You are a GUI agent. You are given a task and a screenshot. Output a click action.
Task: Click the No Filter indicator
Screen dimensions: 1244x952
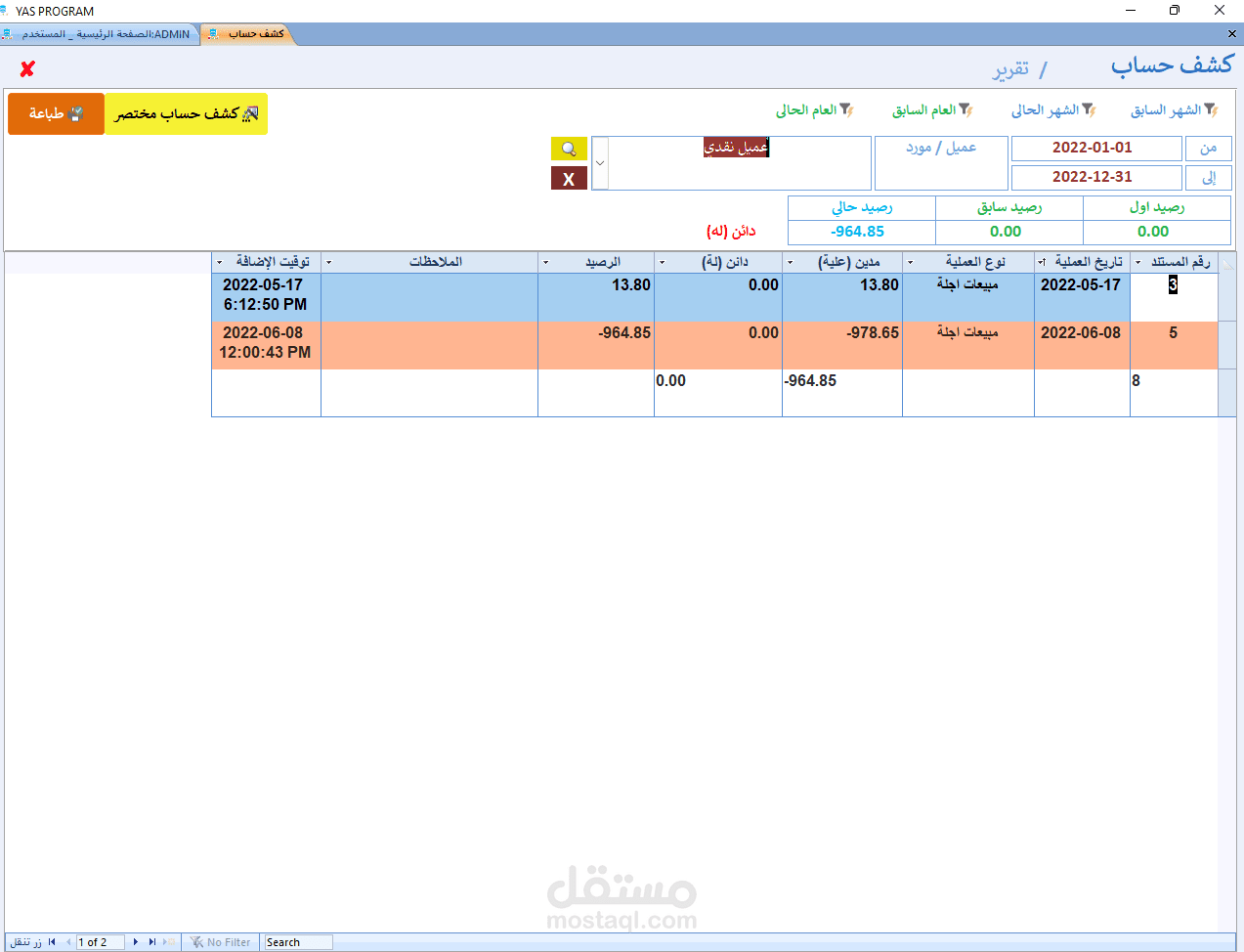click(221, 942)
